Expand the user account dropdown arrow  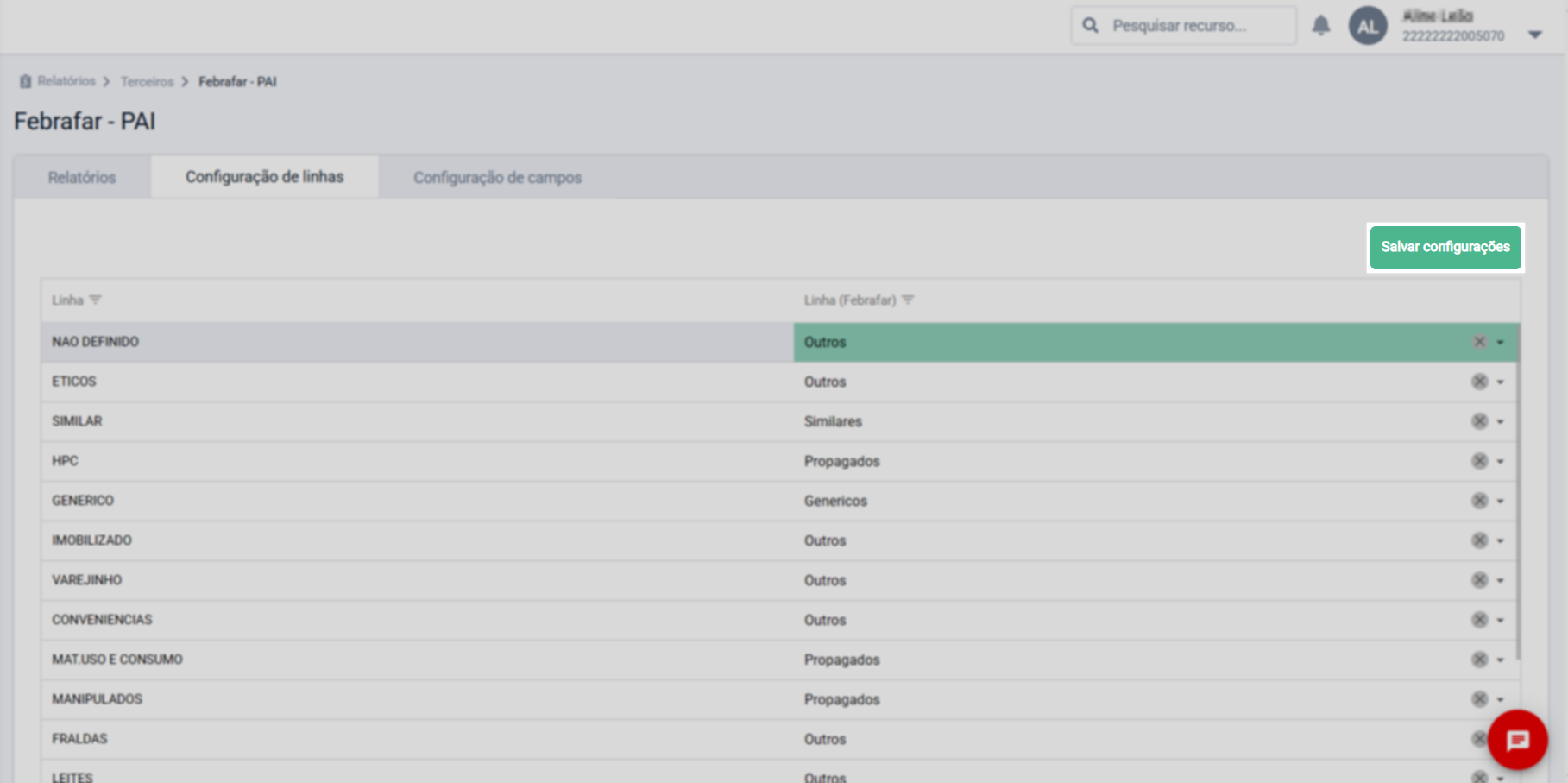tap(1534, 35)
